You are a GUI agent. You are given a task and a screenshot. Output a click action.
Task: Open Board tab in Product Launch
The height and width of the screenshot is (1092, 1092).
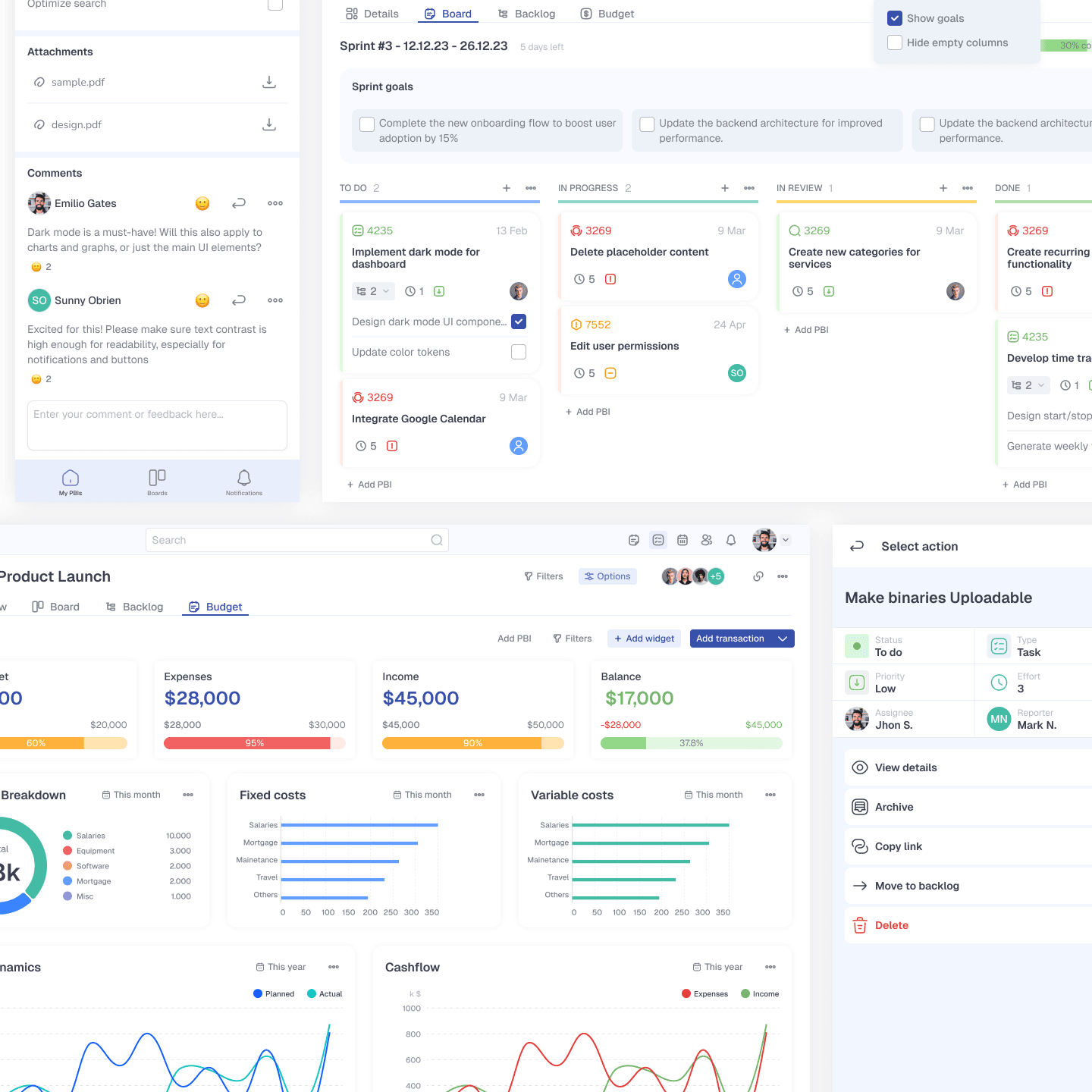coord(55,607)
